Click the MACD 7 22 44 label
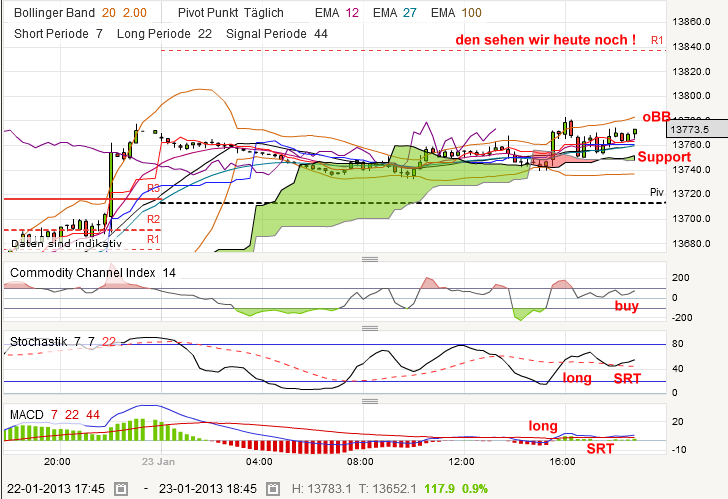The height and width of the screenshot is (499, 728). [x=55, y=415]
